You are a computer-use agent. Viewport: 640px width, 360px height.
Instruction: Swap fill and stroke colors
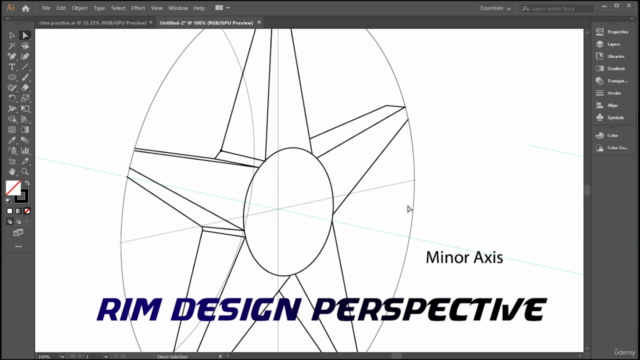(27, 183)
